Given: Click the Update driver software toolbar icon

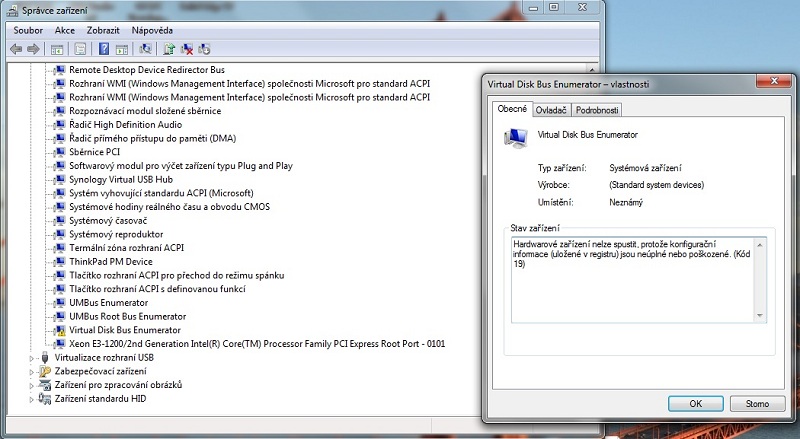Looking at the screenshot, I should click(x=169, y=48).
